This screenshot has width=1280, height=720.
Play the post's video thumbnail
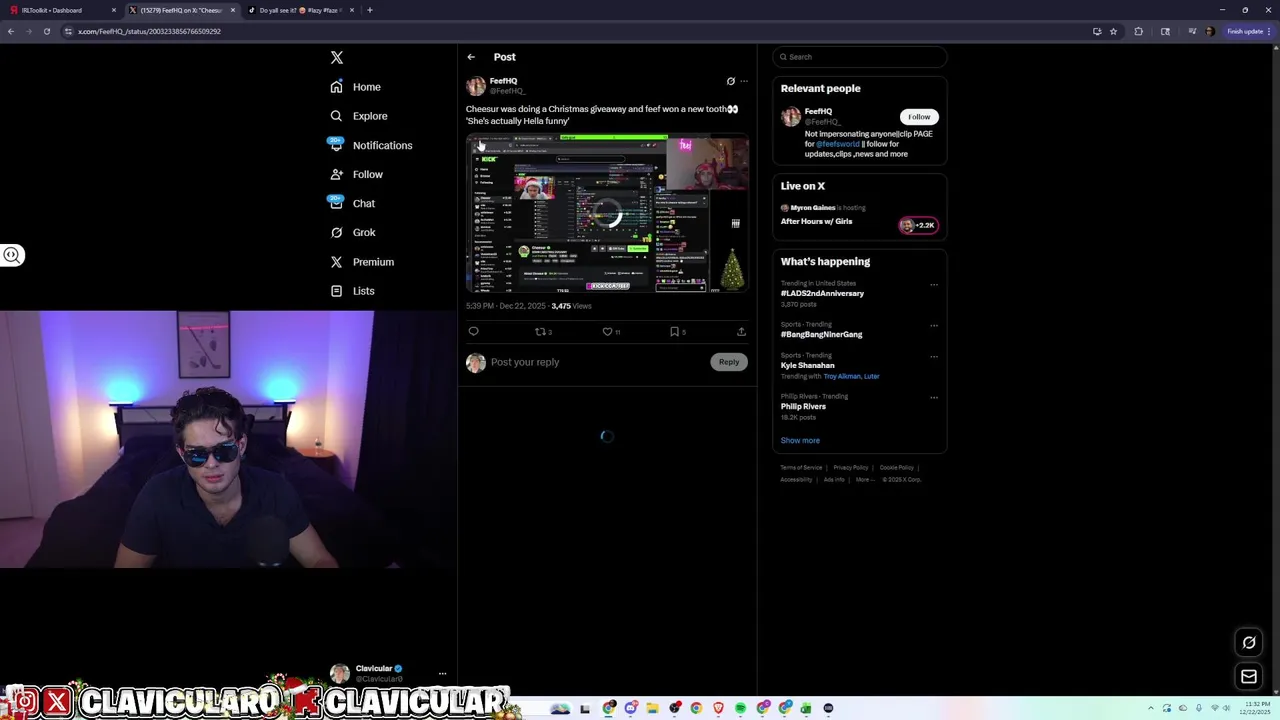[607, 213]
